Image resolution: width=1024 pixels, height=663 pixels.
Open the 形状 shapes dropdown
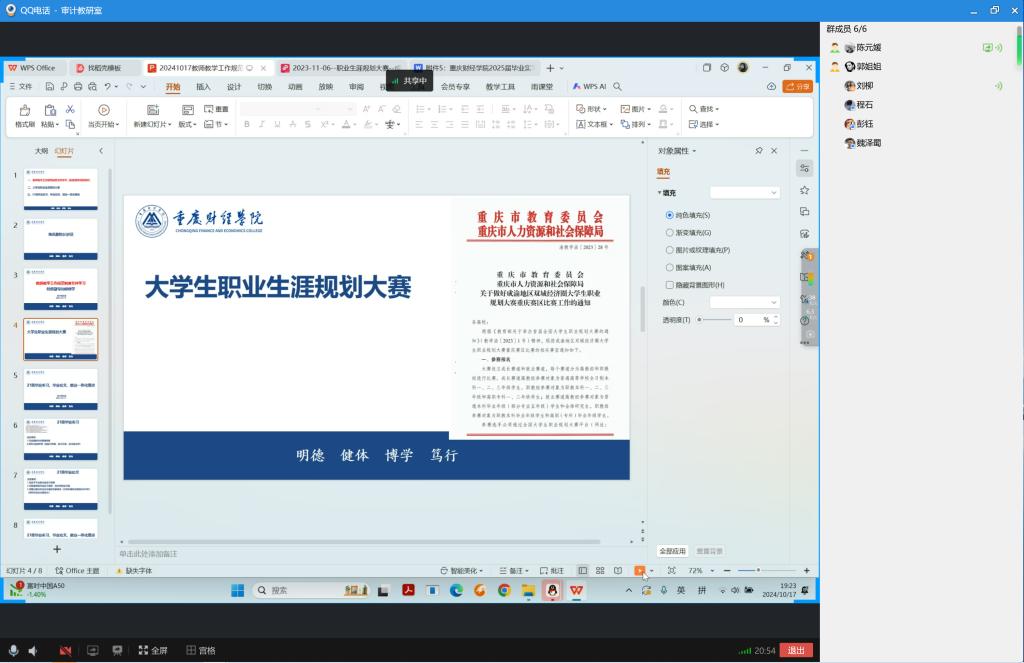pos(592,109)
